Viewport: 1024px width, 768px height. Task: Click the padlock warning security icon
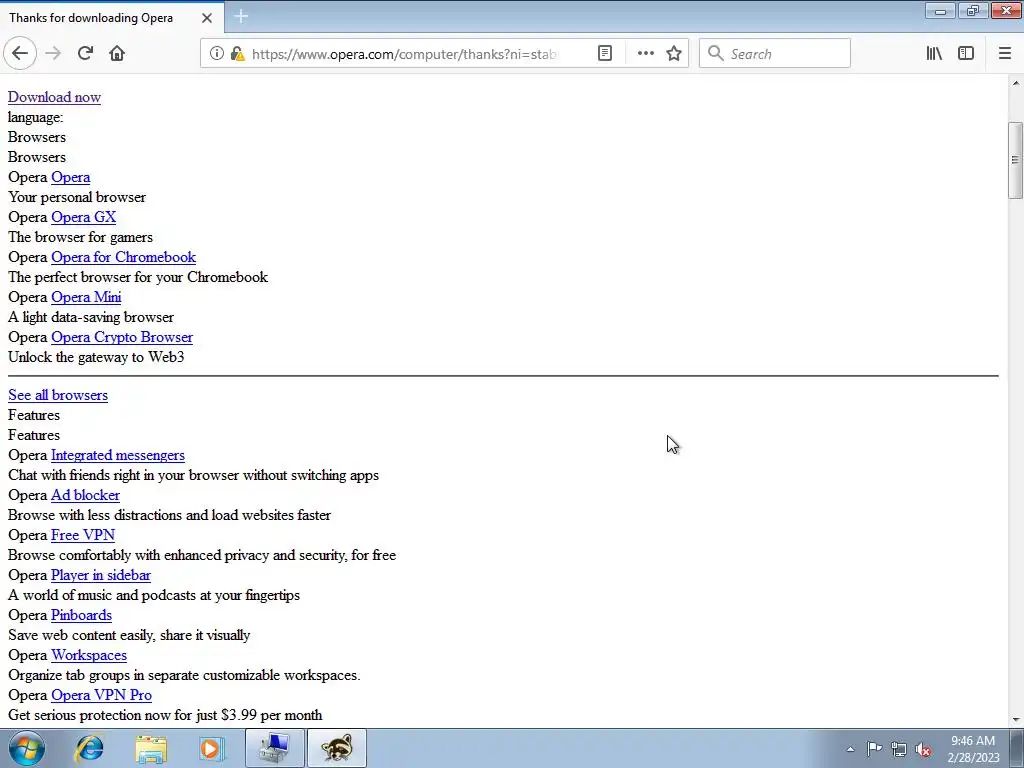pyautogui.click(x=237, y=54)
